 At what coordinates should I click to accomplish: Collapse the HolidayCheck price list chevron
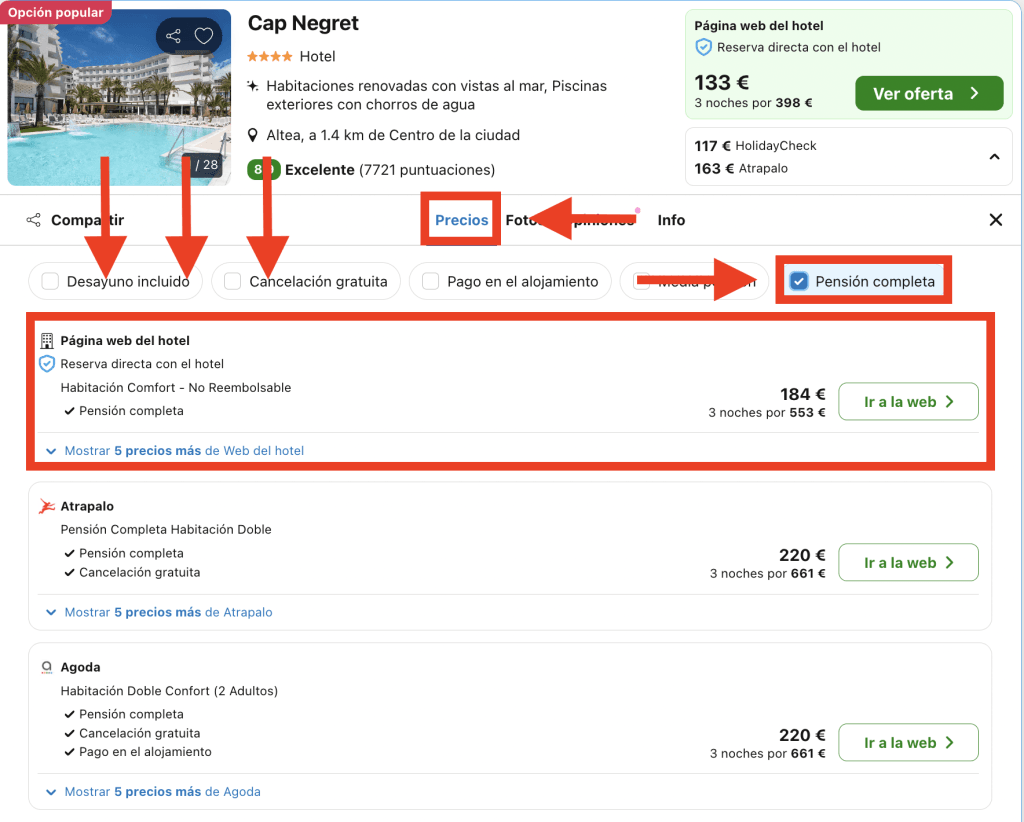[994, 157]
